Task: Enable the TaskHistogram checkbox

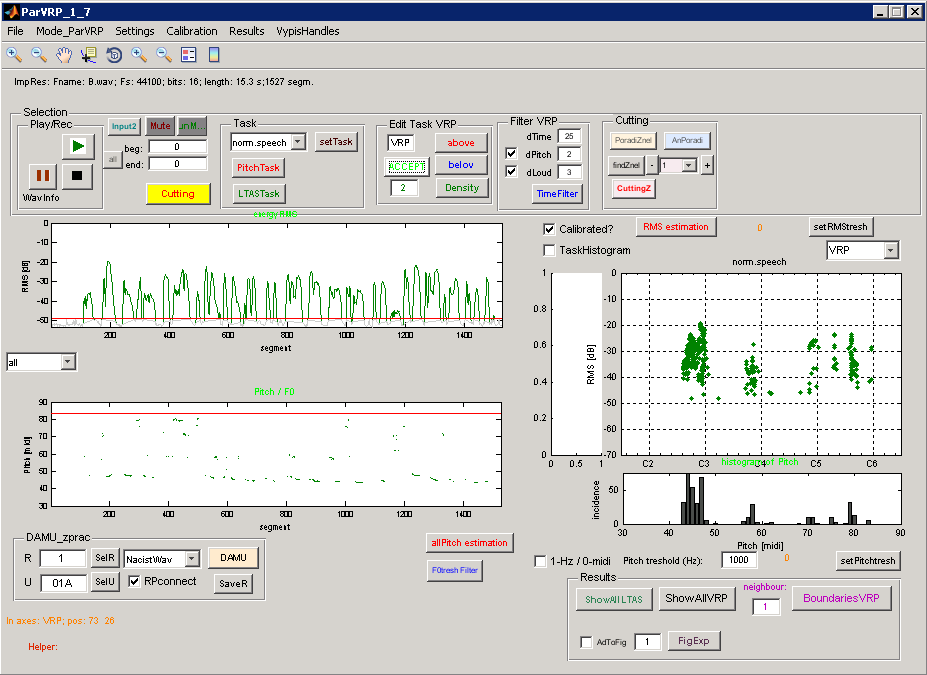Action: (549, 250)
